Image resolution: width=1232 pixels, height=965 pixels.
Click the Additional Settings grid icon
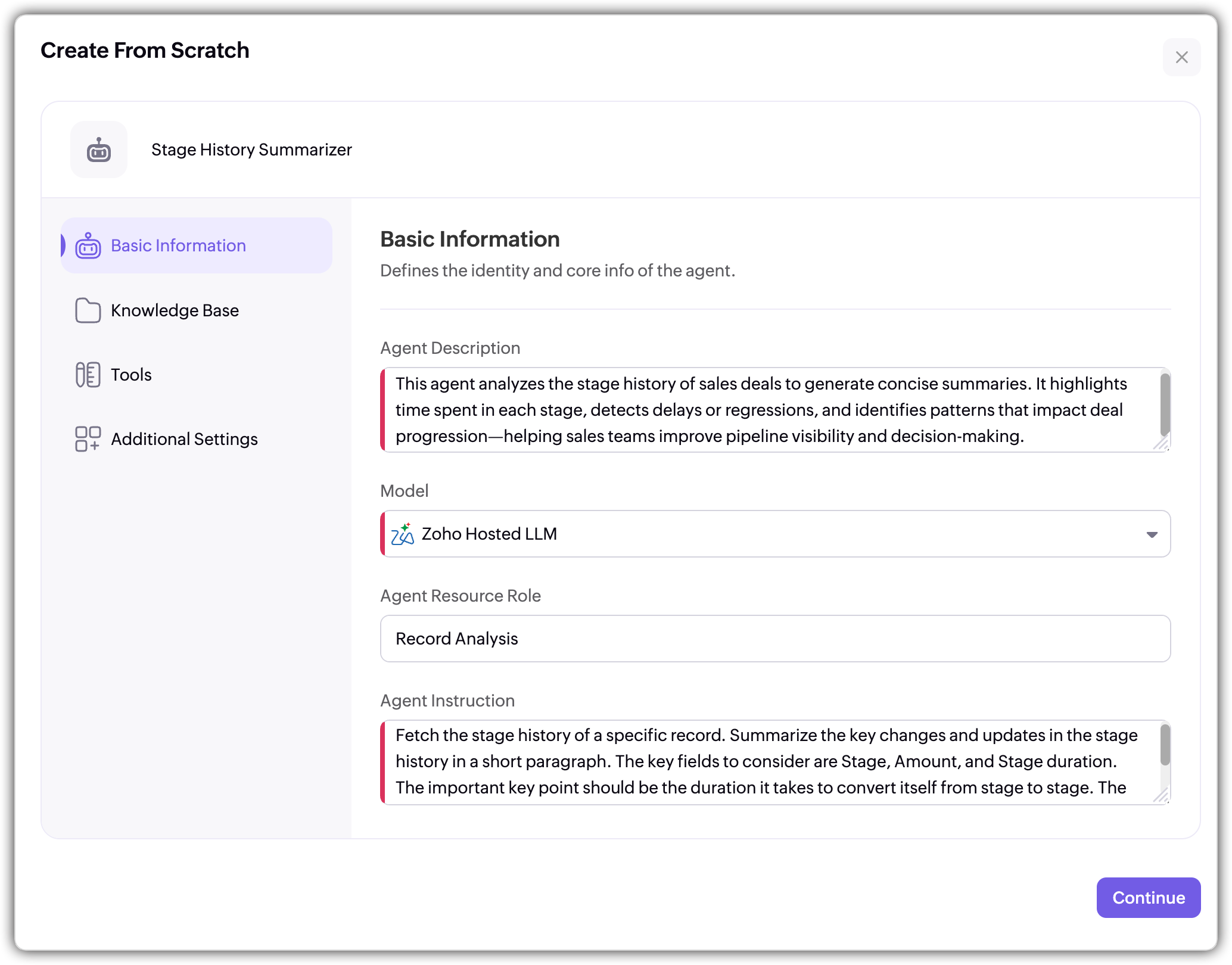coord(88,439)
